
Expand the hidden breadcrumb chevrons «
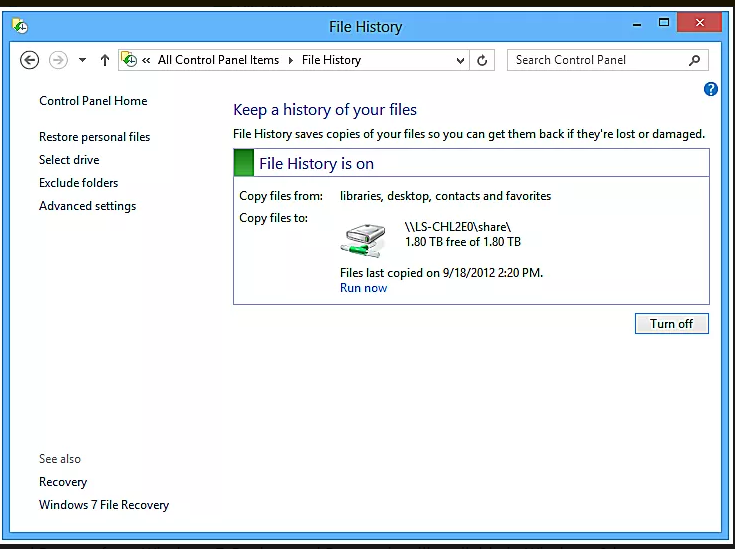[x=146, y=60]
